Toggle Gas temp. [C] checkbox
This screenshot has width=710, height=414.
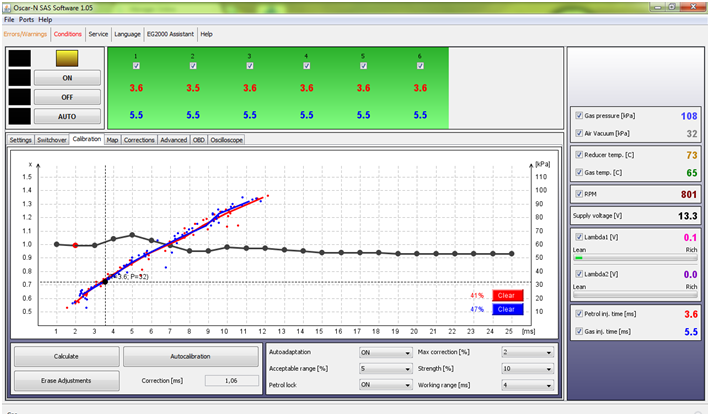pos(579,172)
